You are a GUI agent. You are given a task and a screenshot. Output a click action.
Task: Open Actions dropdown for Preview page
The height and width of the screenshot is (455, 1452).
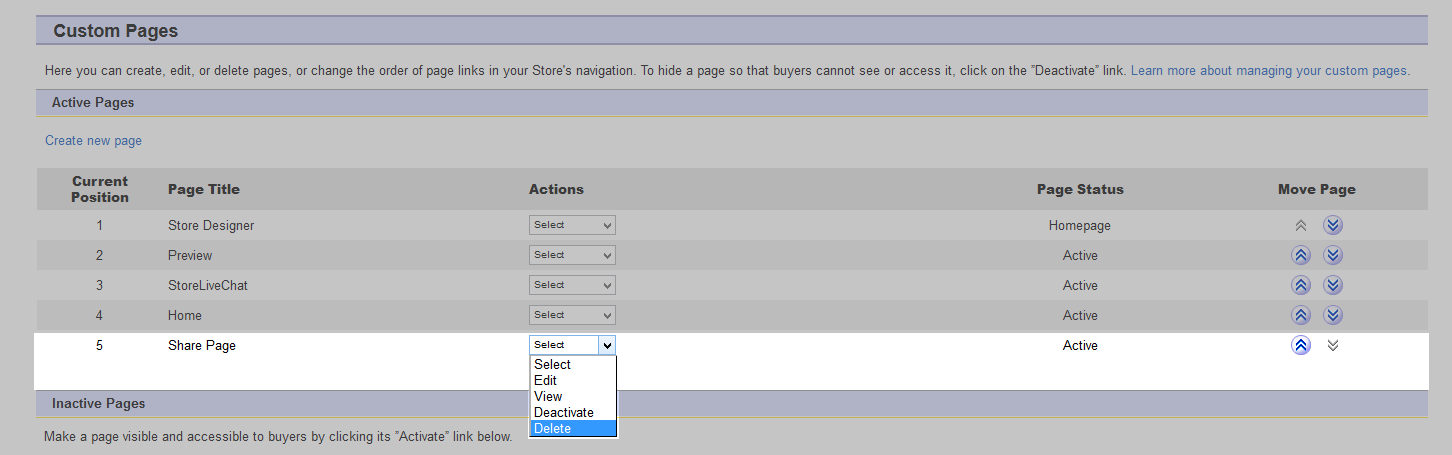point(572,255)
